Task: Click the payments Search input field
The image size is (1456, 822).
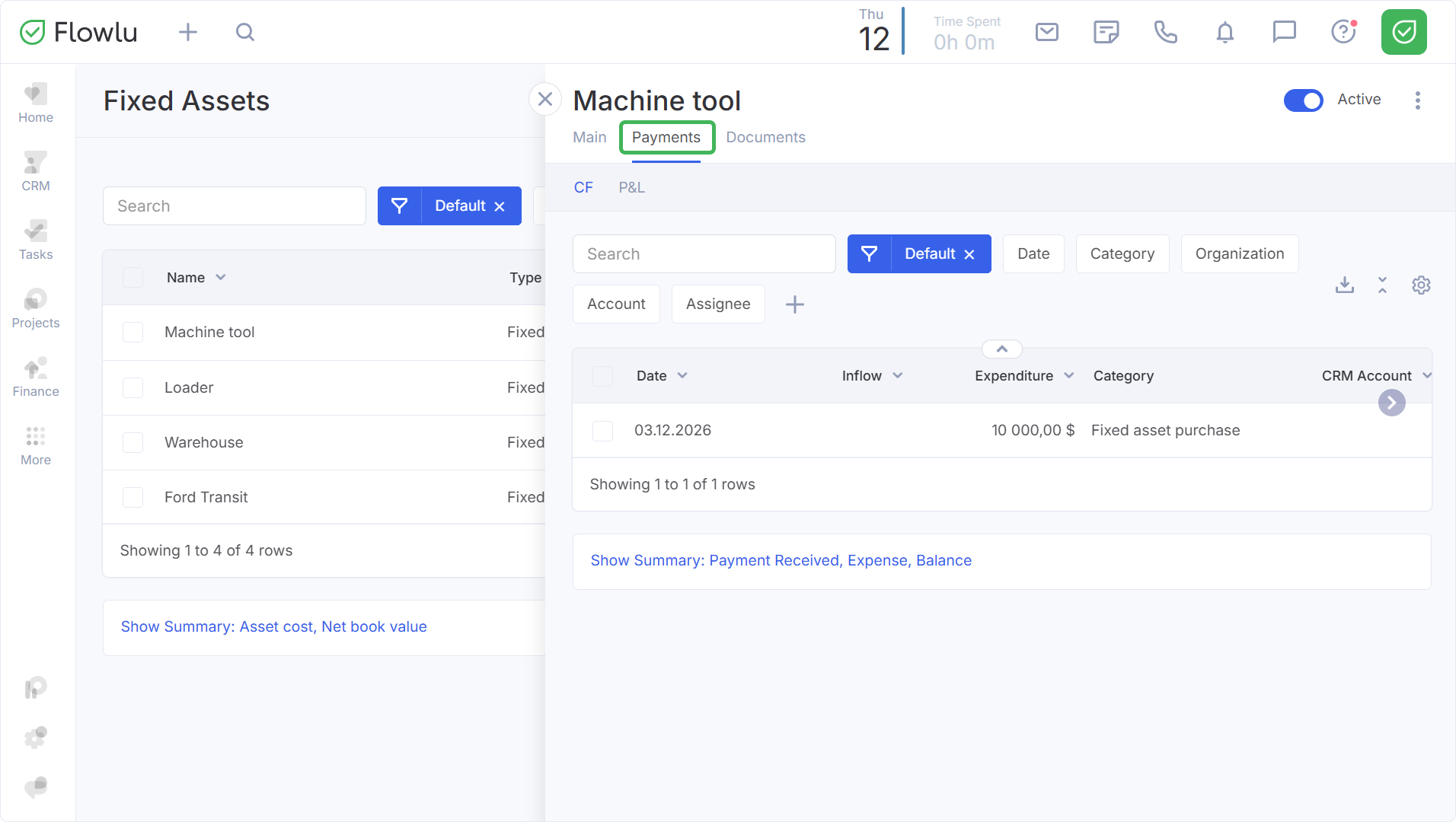Action: (x=704, y=254)
